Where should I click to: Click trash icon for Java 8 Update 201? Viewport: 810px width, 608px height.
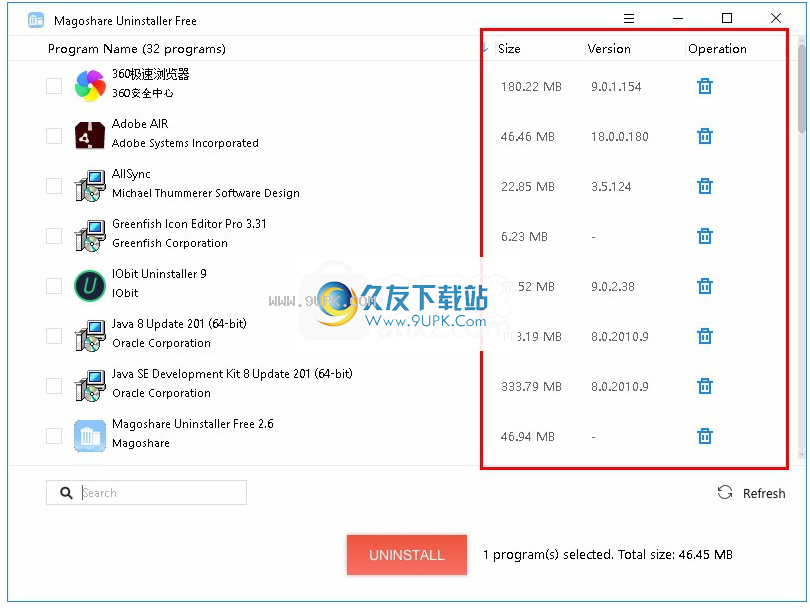coord(705,336)
